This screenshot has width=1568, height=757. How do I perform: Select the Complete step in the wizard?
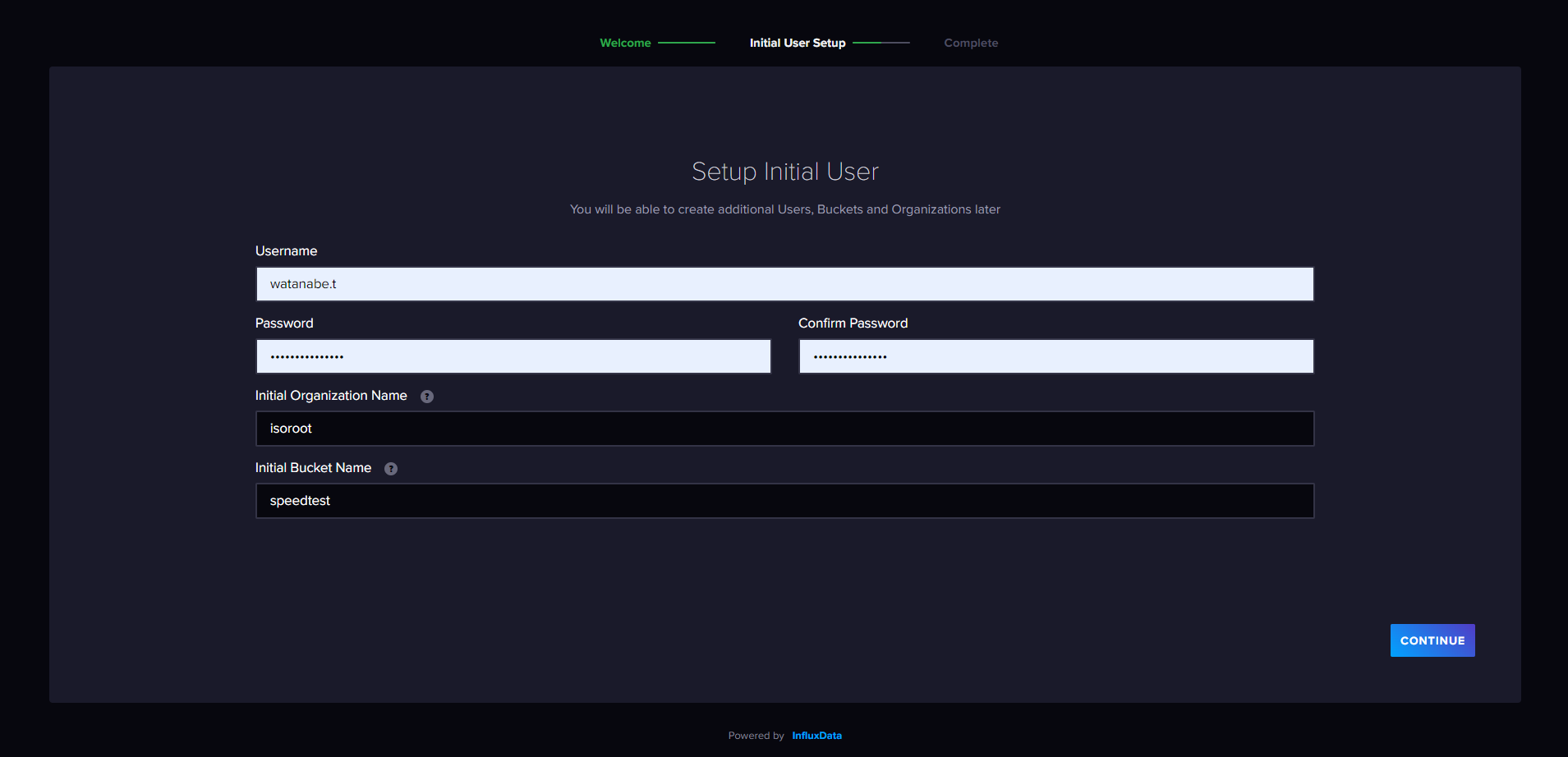coord(971,43)
